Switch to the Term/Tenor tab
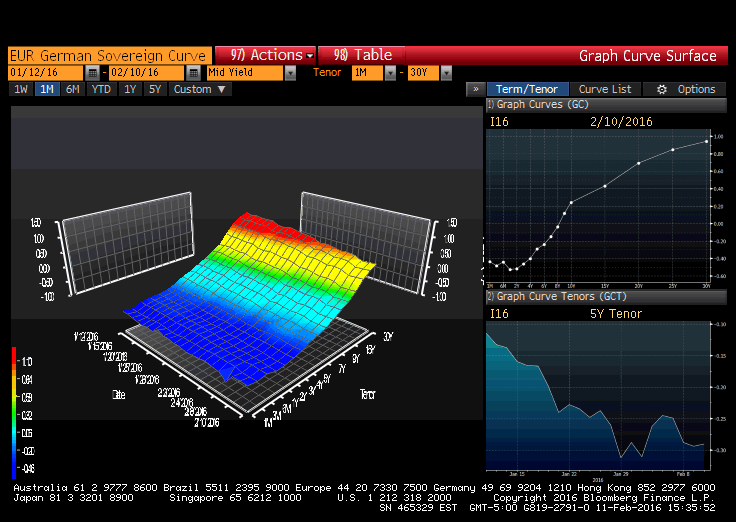736x522 pixels. pyautogui.click(x=527, y=89)
